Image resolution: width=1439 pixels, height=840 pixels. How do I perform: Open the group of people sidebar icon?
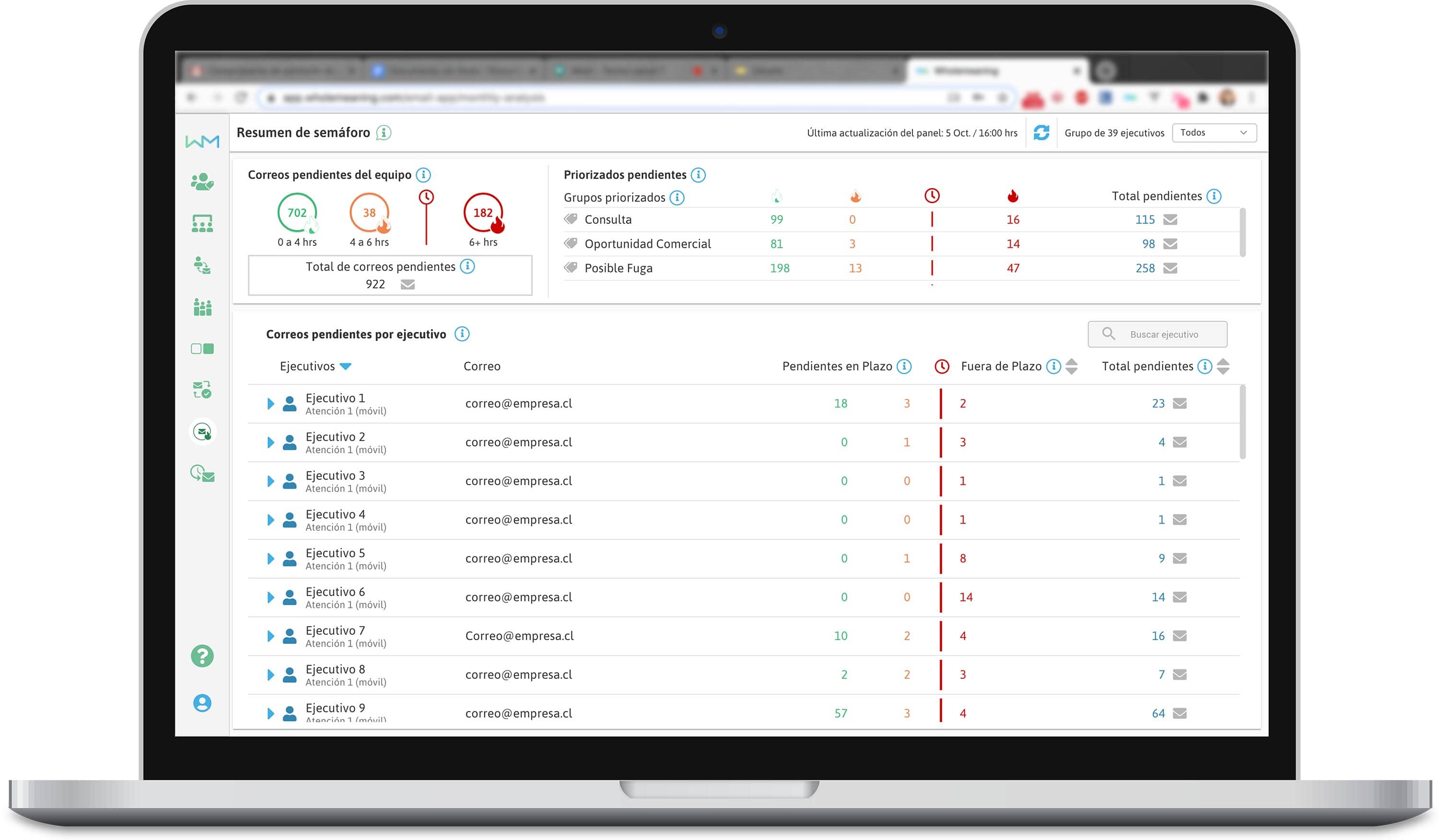202,307
